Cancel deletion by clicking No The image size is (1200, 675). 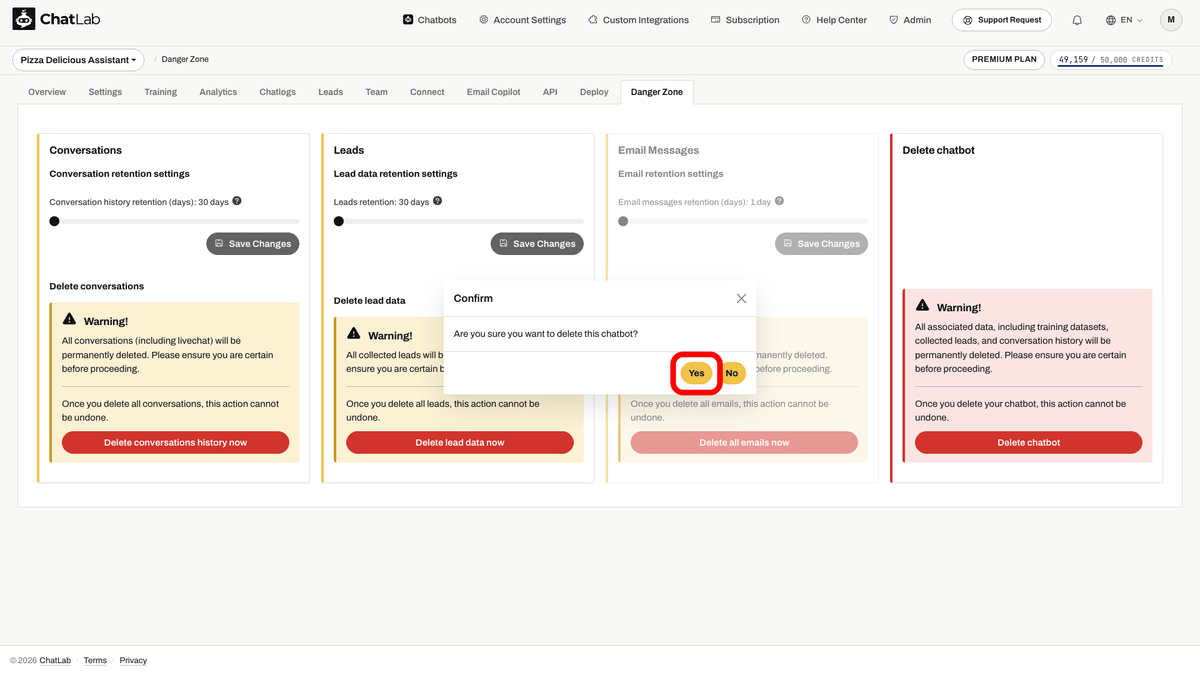pyautogui.click(x=732, y=373)
